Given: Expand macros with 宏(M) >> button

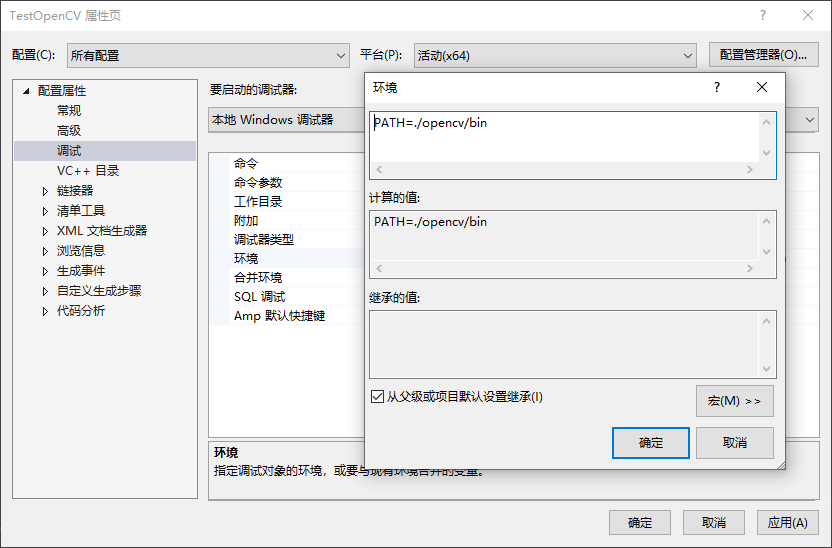Looking at the screenshot, I should coord(734,401).
